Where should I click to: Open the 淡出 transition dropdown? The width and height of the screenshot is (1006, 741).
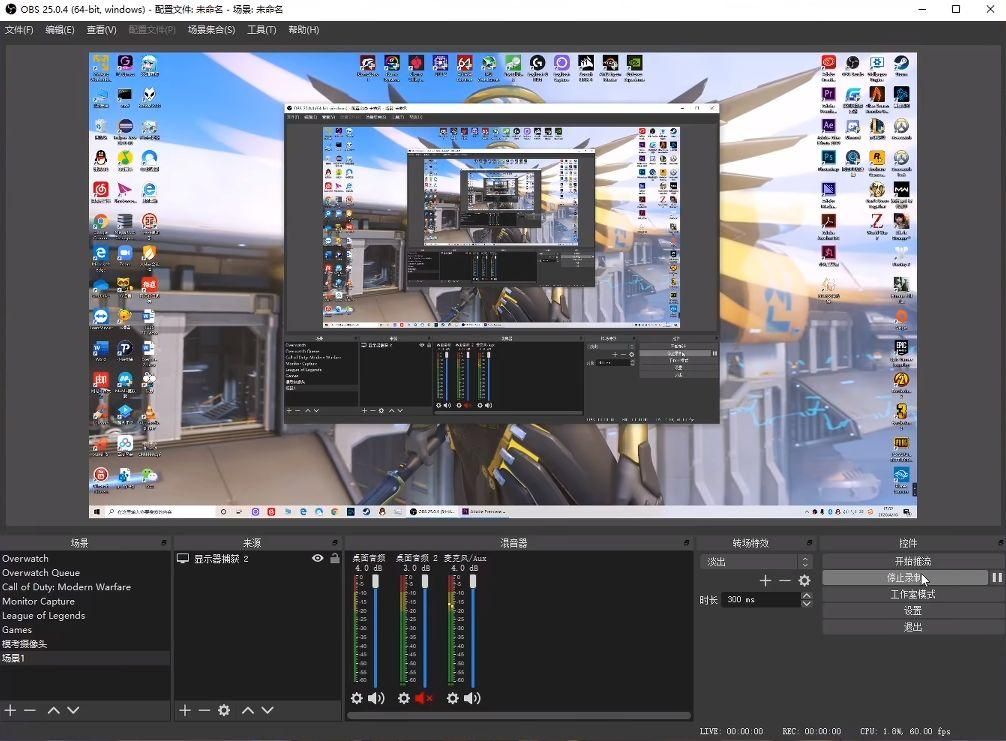(756, 561)
